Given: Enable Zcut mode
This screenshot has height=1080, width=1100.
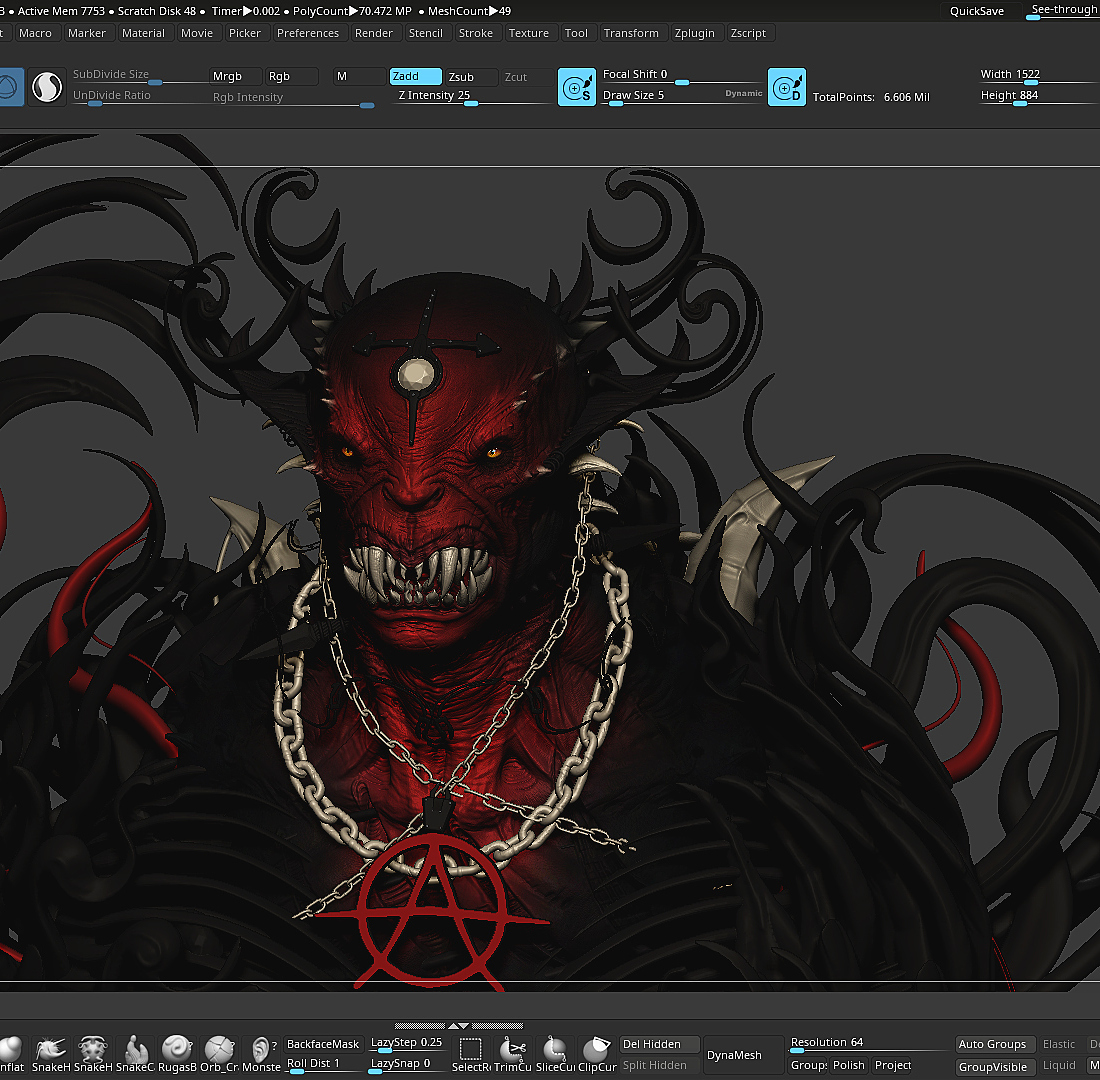Looking at the screenshot, I should [527, 76].
